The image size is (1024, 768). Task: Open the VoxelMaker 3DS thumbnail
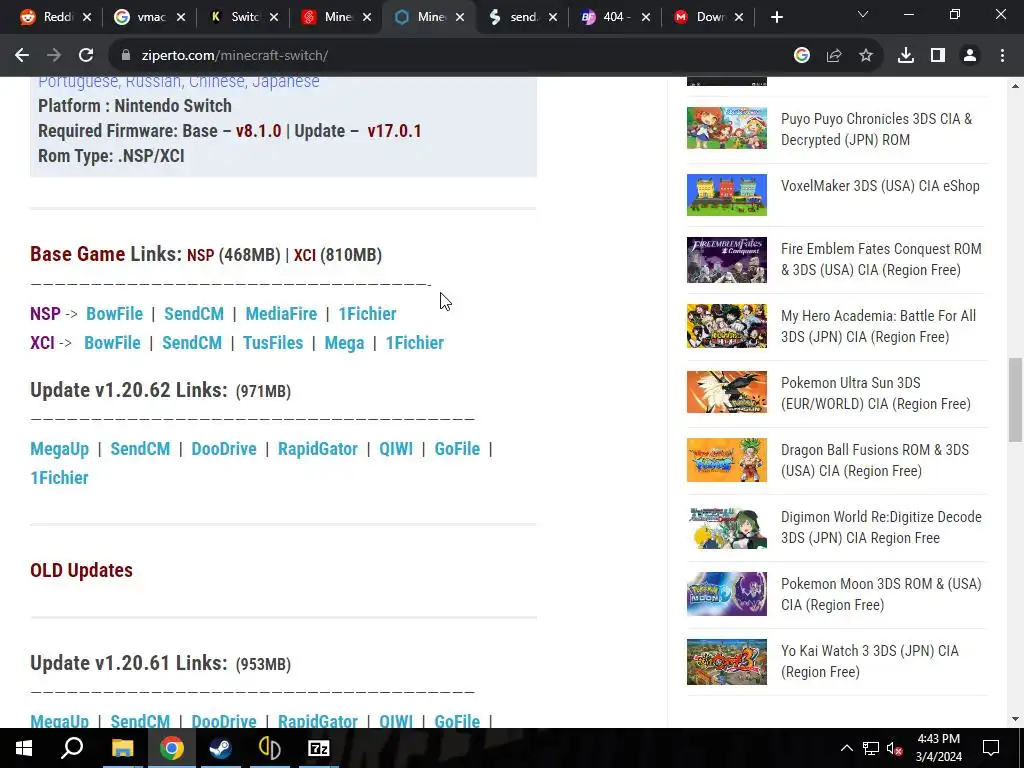(x=727, y=195)
